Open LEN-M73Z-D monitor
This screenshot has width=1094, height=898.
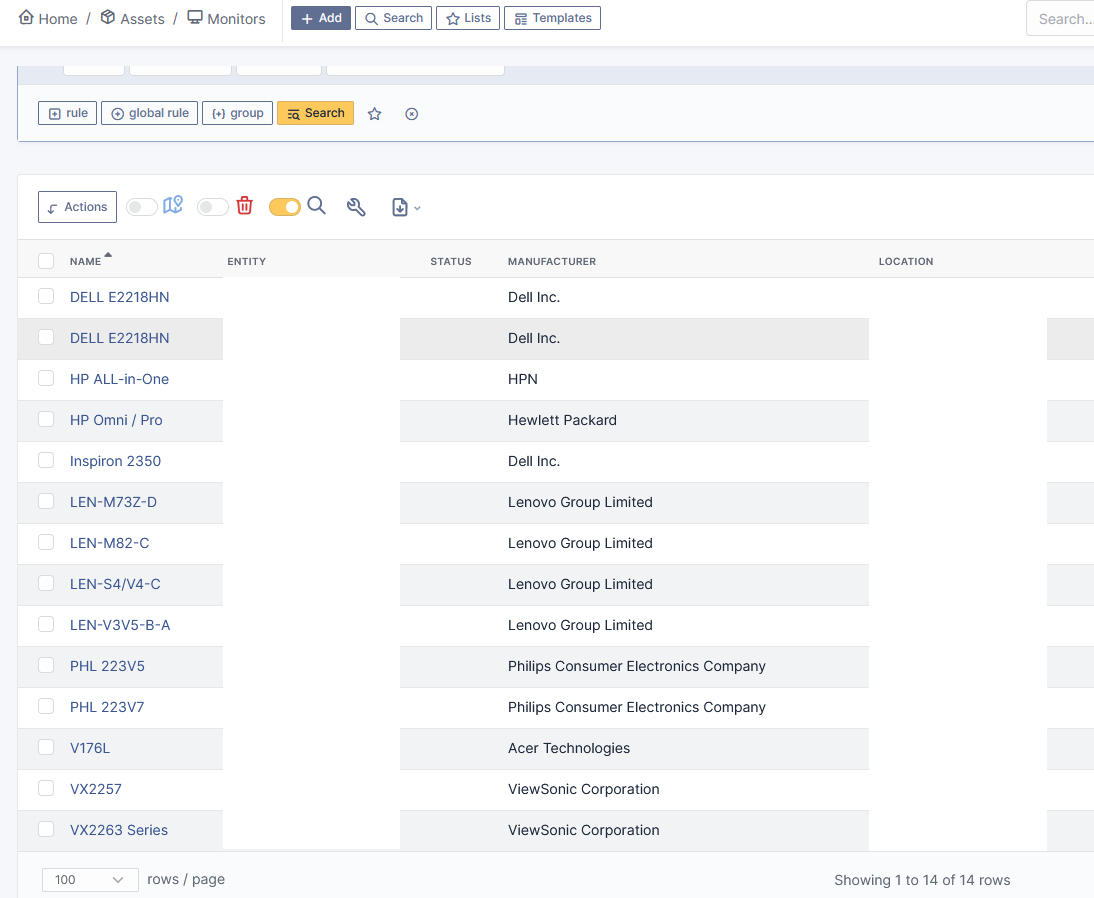tap(113, 502)
